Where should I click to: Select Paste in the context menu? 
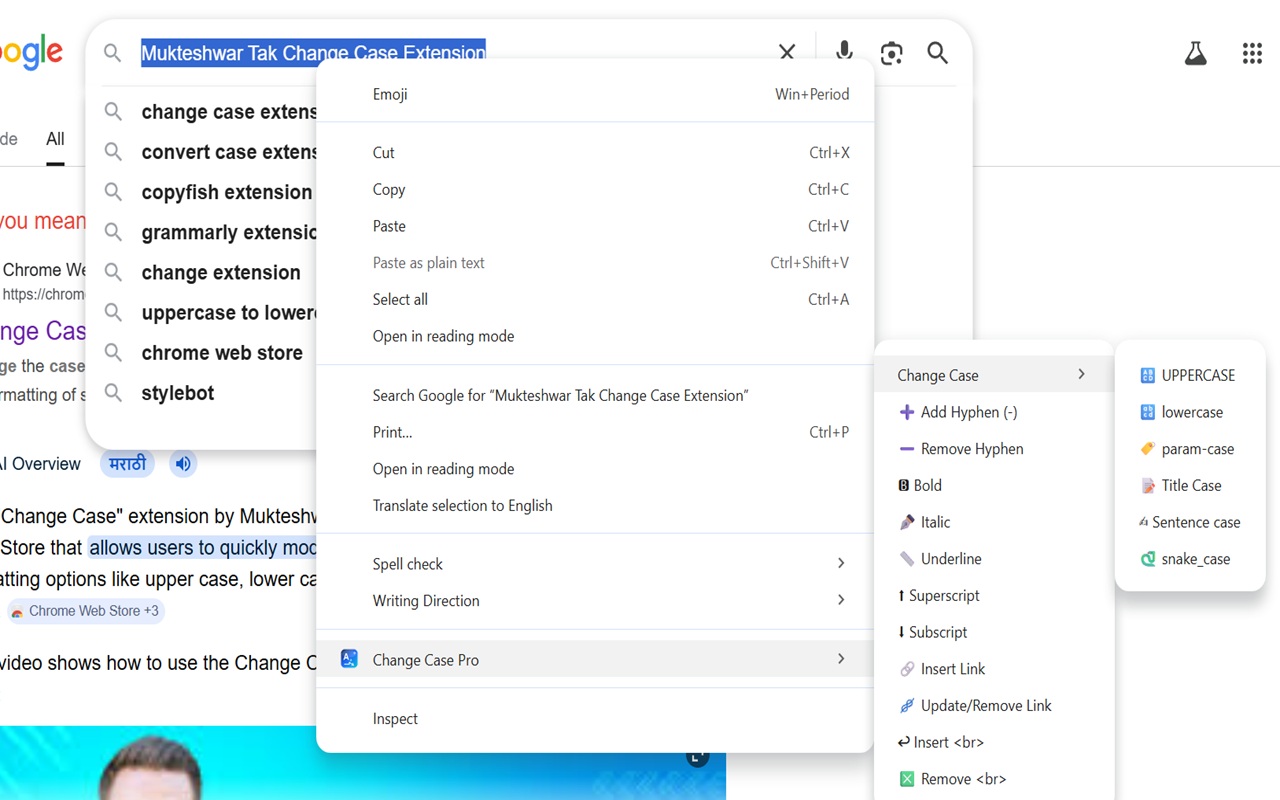click(x=595, y=226)
